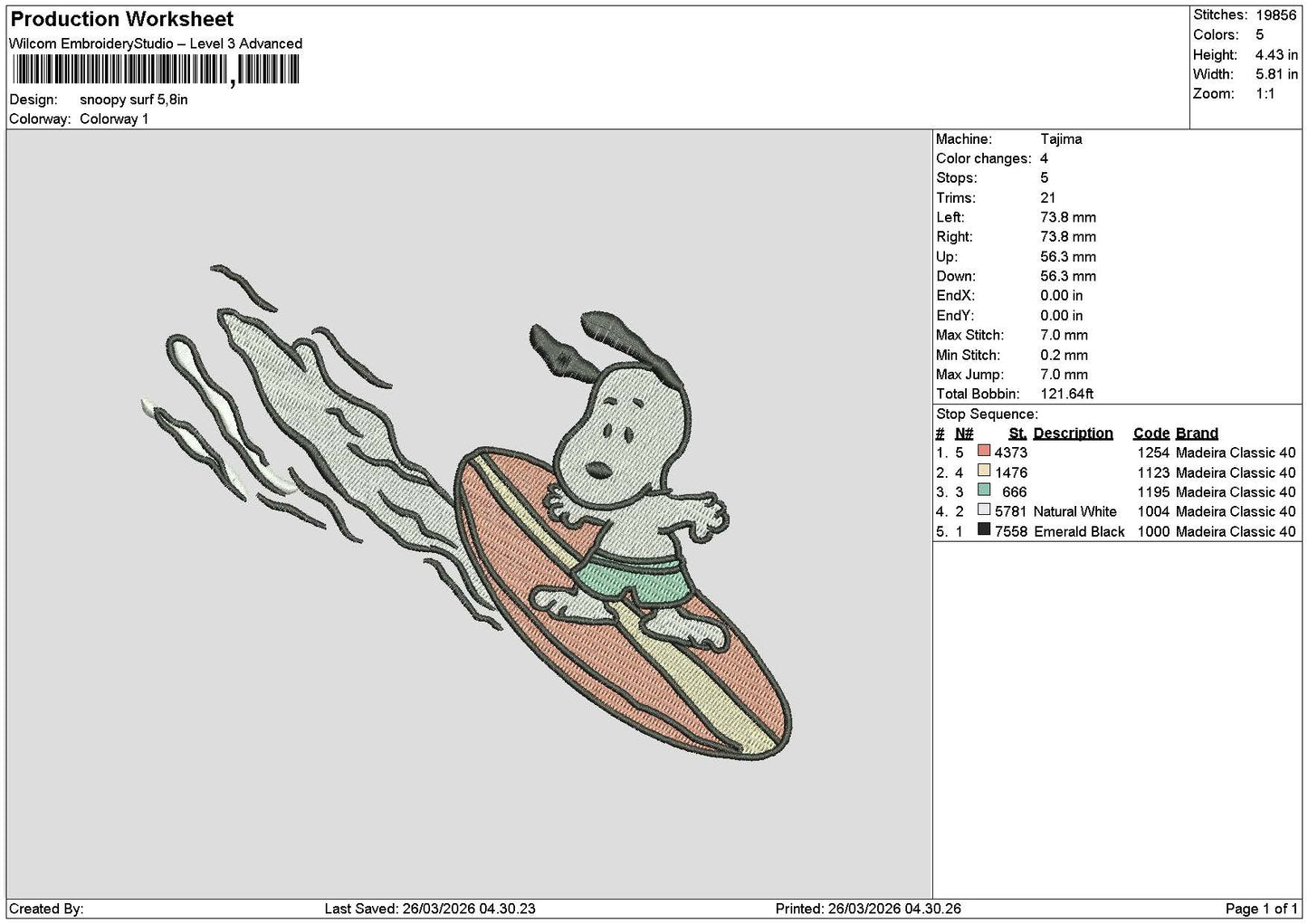The image size is (1308, 924).
Task: Click the EndX value '0.00 in'
Action: pos(1062,296)
